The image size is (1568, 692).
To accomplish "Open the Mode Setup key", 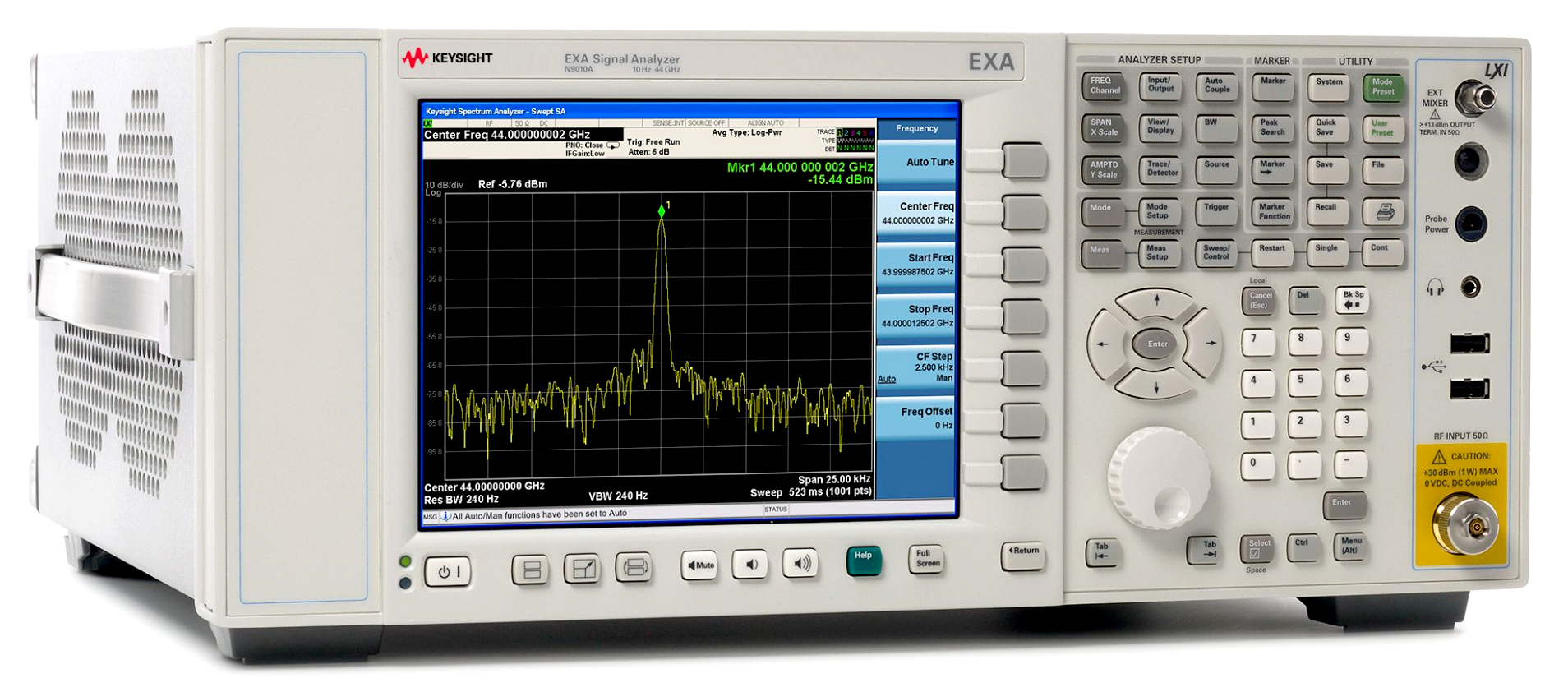I will point(1160,212).
